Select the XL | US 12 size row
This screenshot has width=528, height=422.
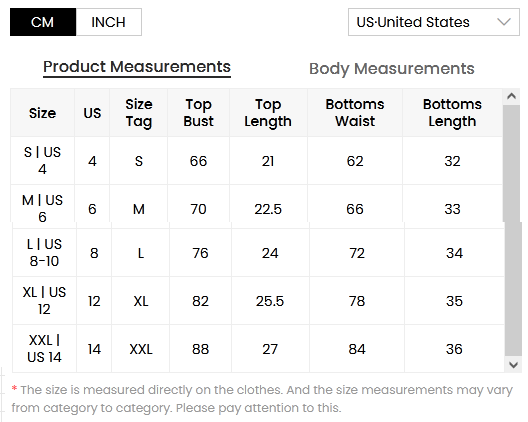(x=259, y=301)
